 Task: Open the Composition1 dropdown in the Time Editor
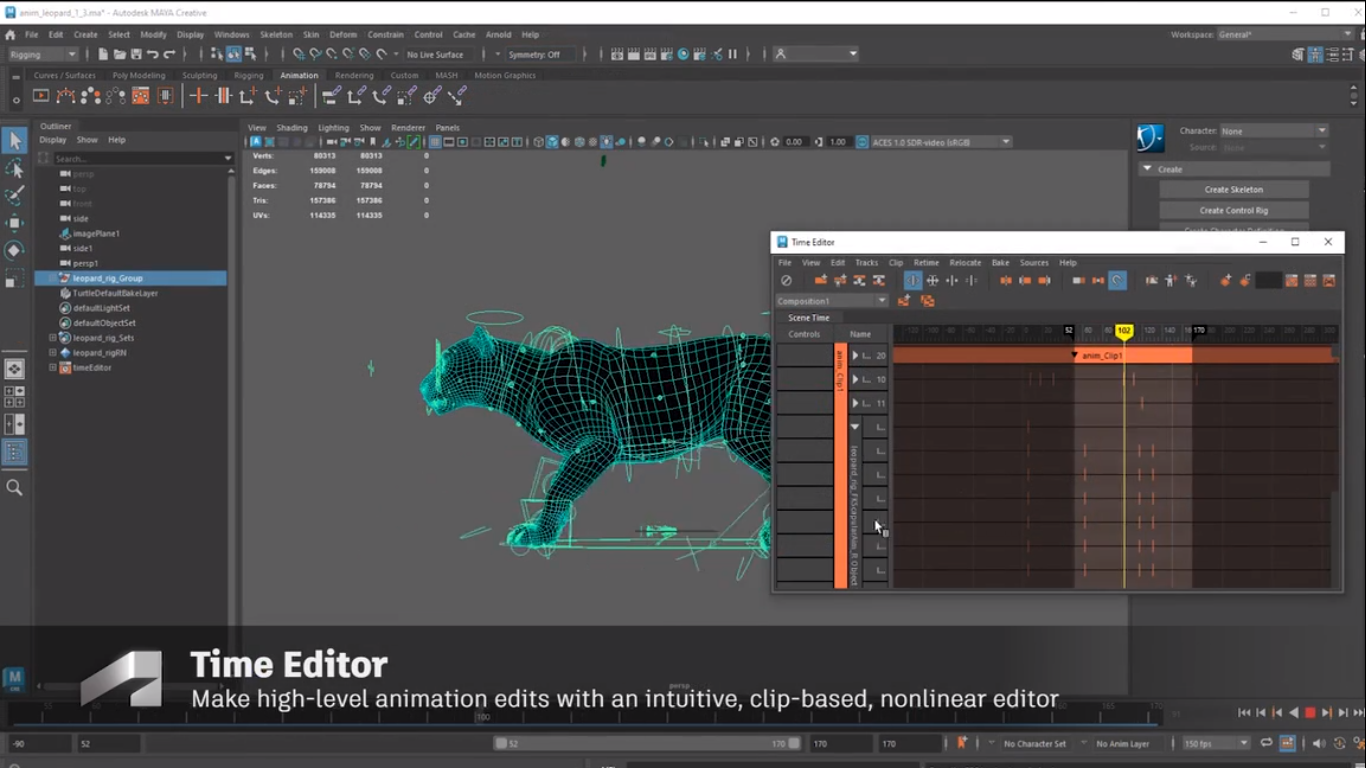[832, 301]
